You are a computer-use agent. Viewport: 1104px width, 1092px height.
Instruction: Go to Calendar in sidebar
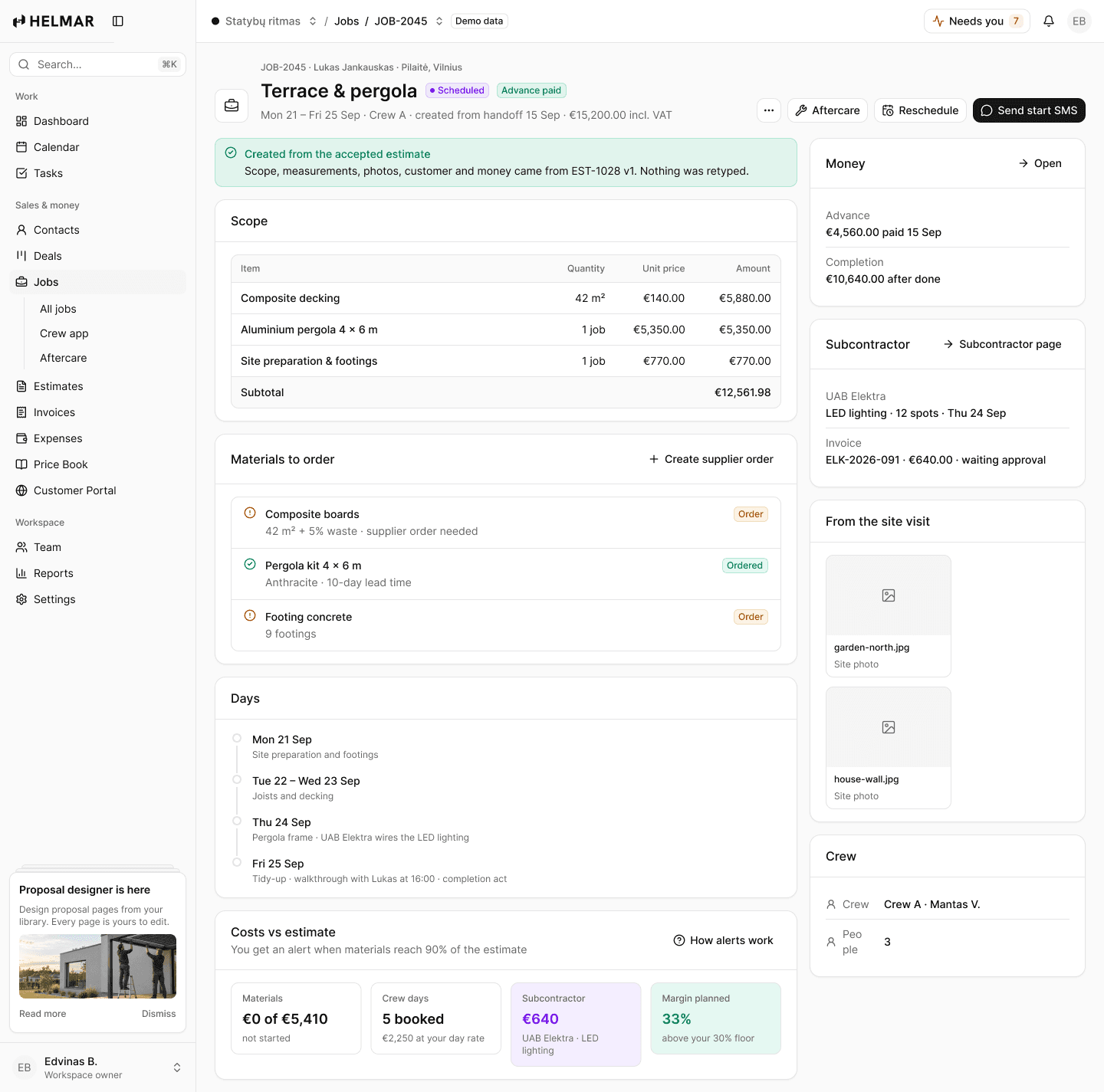(97, 147)
